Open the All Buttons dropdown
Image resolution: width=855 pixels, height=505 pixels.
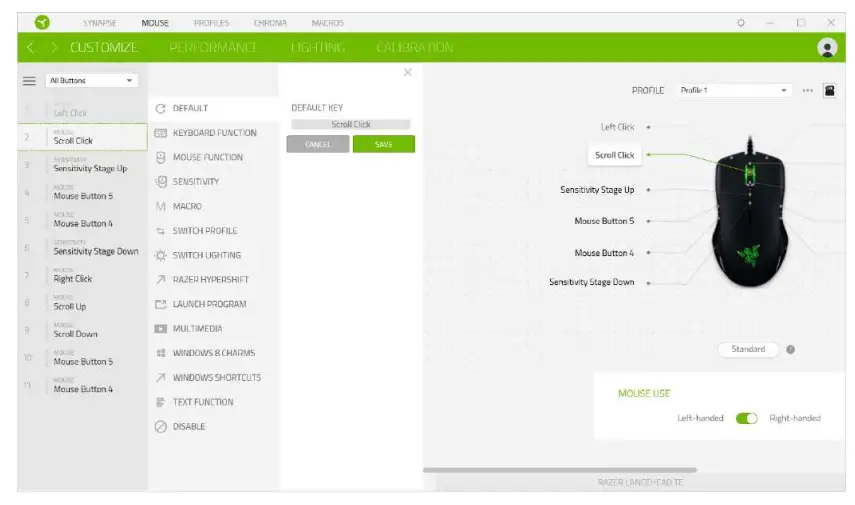click(x=91, y=81)
